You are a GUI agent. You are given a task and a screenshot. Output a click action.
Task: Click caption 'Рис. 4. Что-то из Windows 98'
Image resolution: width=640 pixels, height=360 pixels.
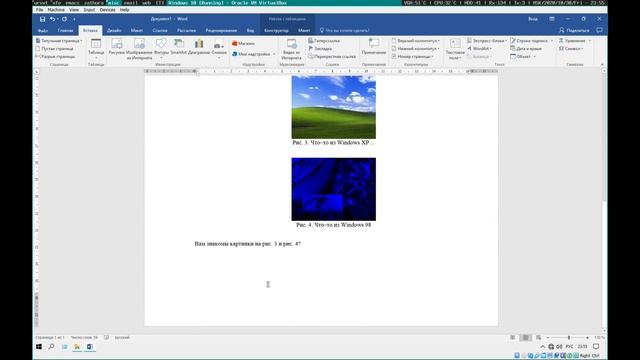(333, 225)
